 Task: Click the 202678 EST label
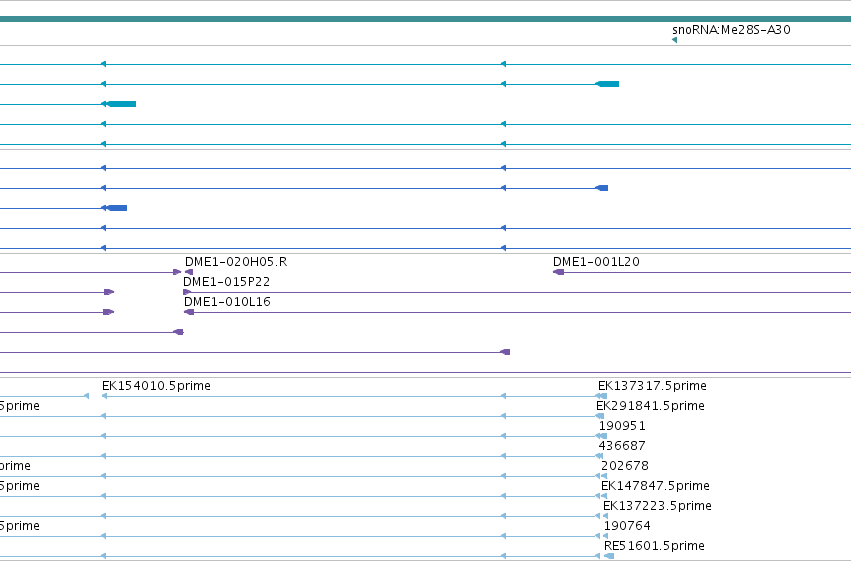tap(625, 466)
